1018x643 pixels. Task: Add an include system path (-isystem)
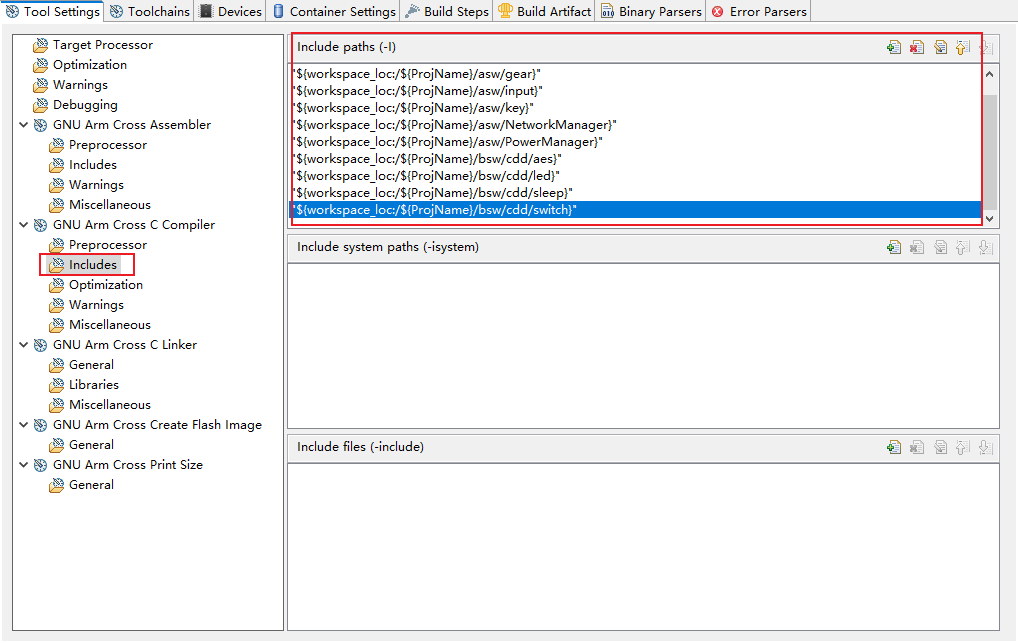[x=894, y=247]
